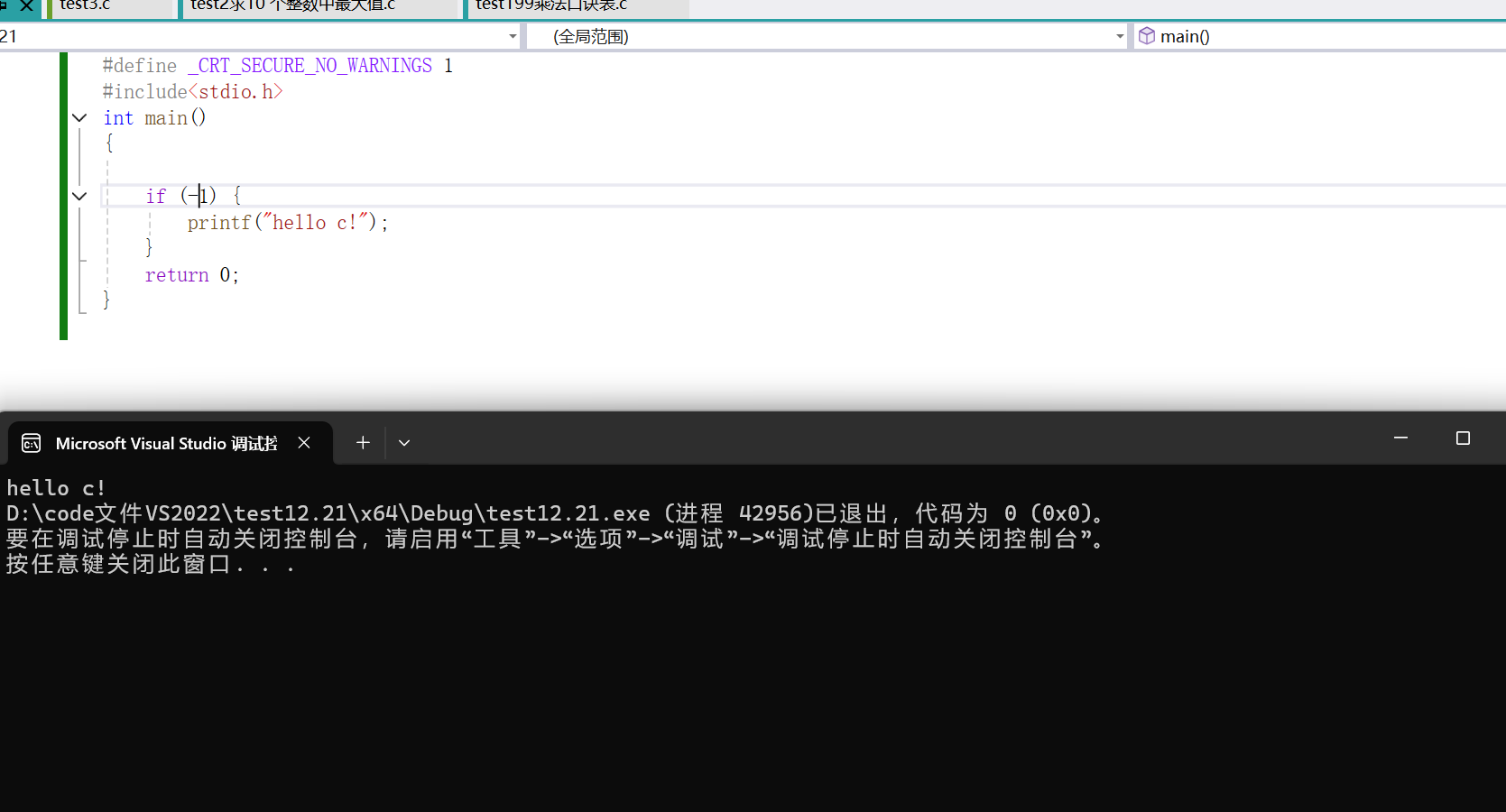Screen dimensions: 1506x812
Task: Click the hello c! console output
Action: click(56, 488)
